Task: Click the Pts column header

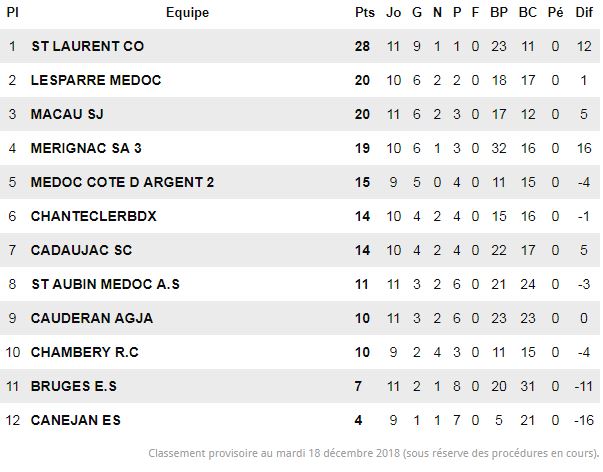Action: [x=365, y=12]
